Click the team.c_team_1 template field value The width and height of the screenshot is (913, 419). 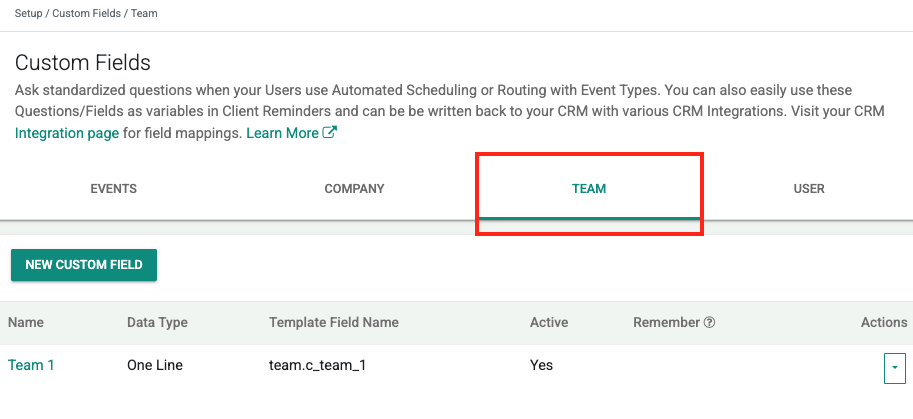coord(317,365)
